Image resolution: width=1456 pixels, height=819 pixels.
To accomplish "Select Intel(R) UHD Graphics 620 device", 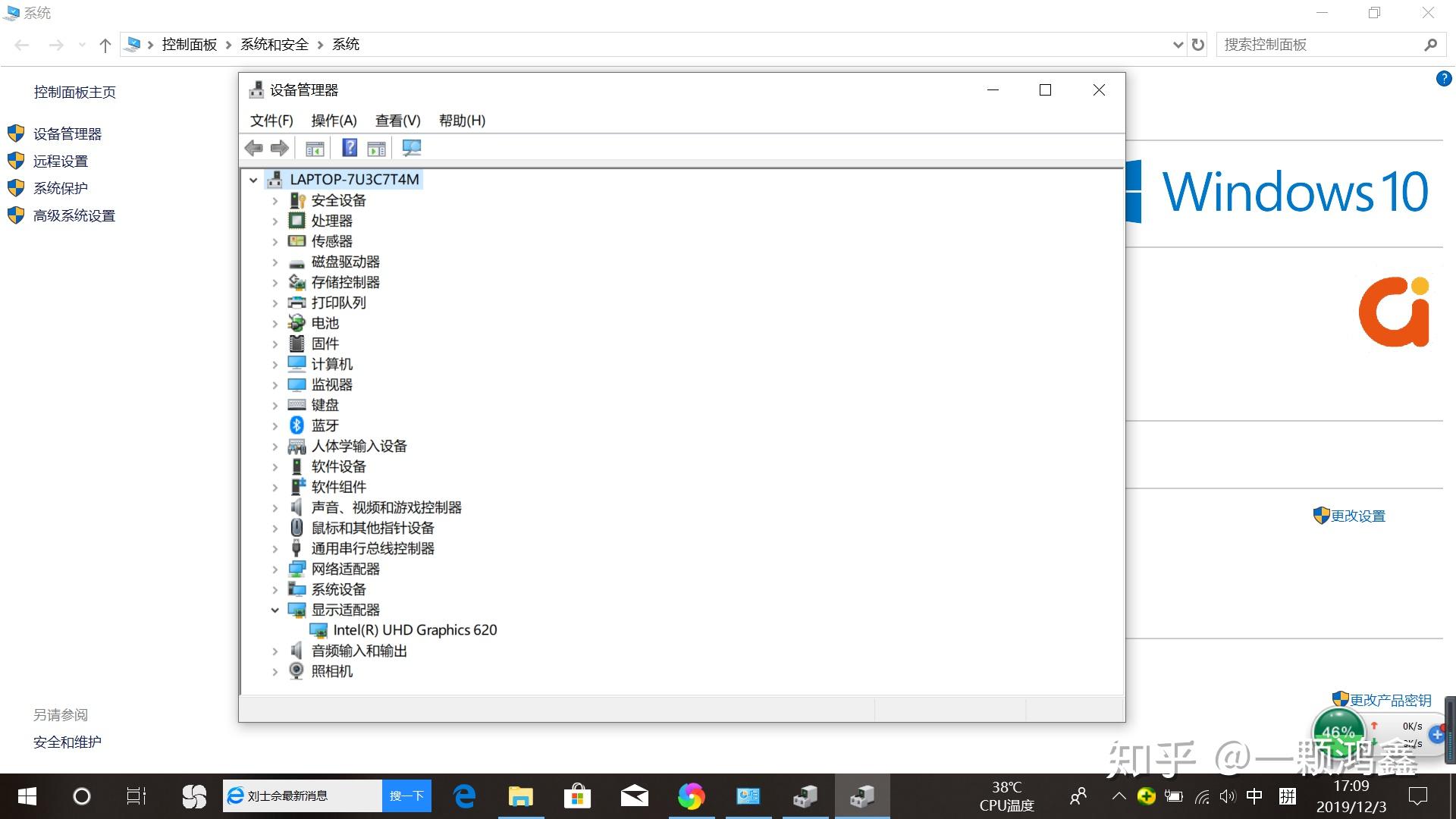I will click(x=414, y=630).
